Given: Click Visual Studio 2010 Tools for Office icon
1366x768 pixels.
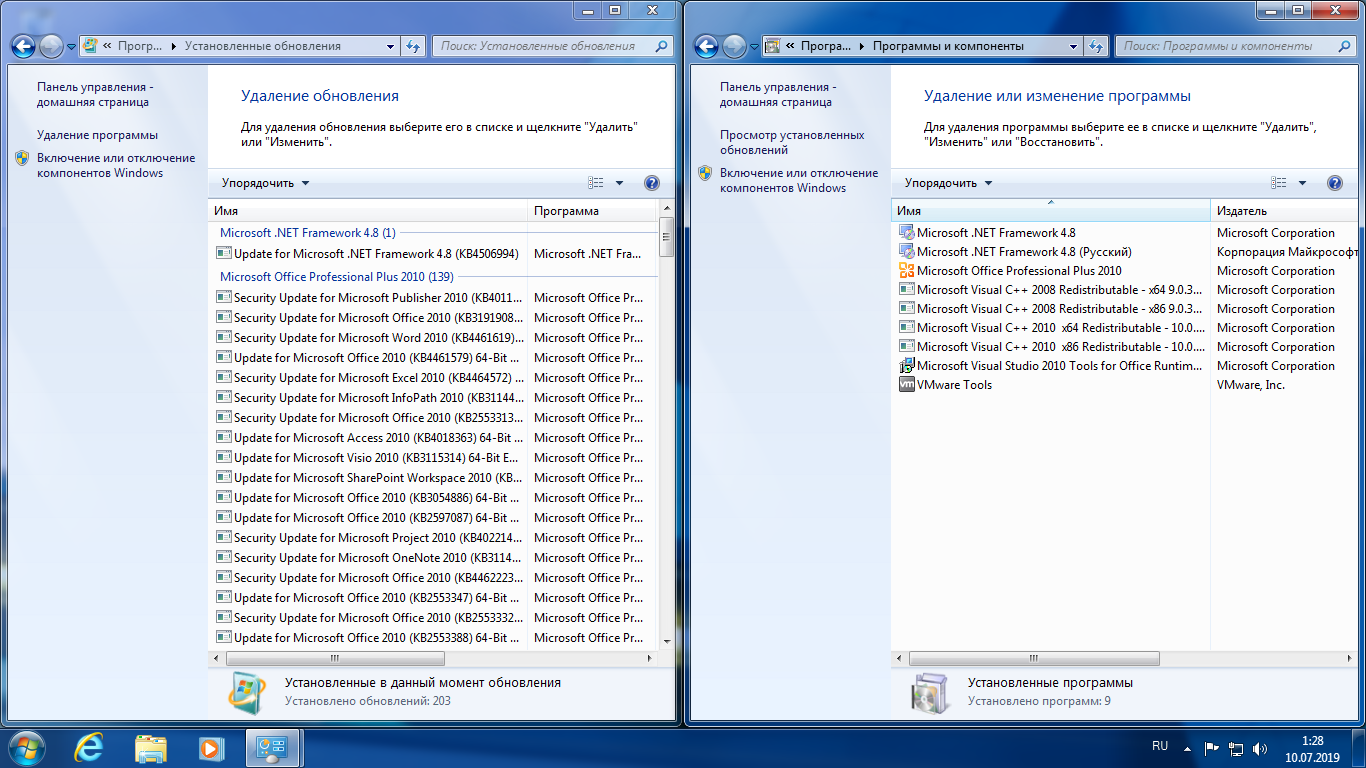Looking at the screenshot, I should [907, 366].
